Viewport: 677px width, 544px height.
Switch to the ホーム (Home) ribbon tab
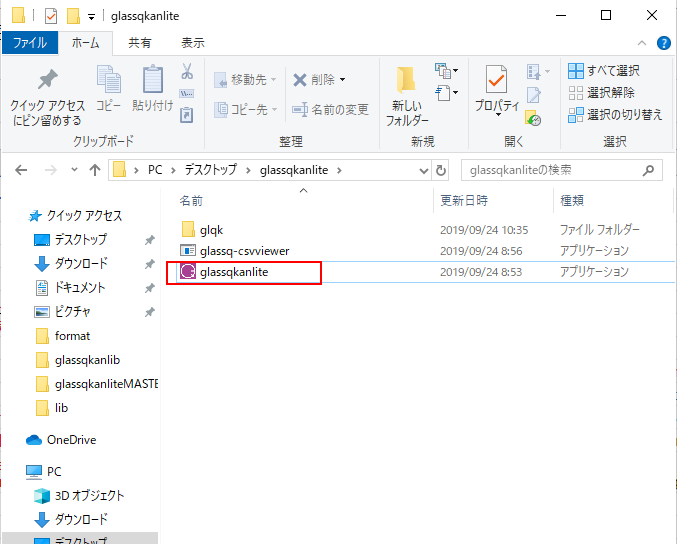tap(85, 43)
